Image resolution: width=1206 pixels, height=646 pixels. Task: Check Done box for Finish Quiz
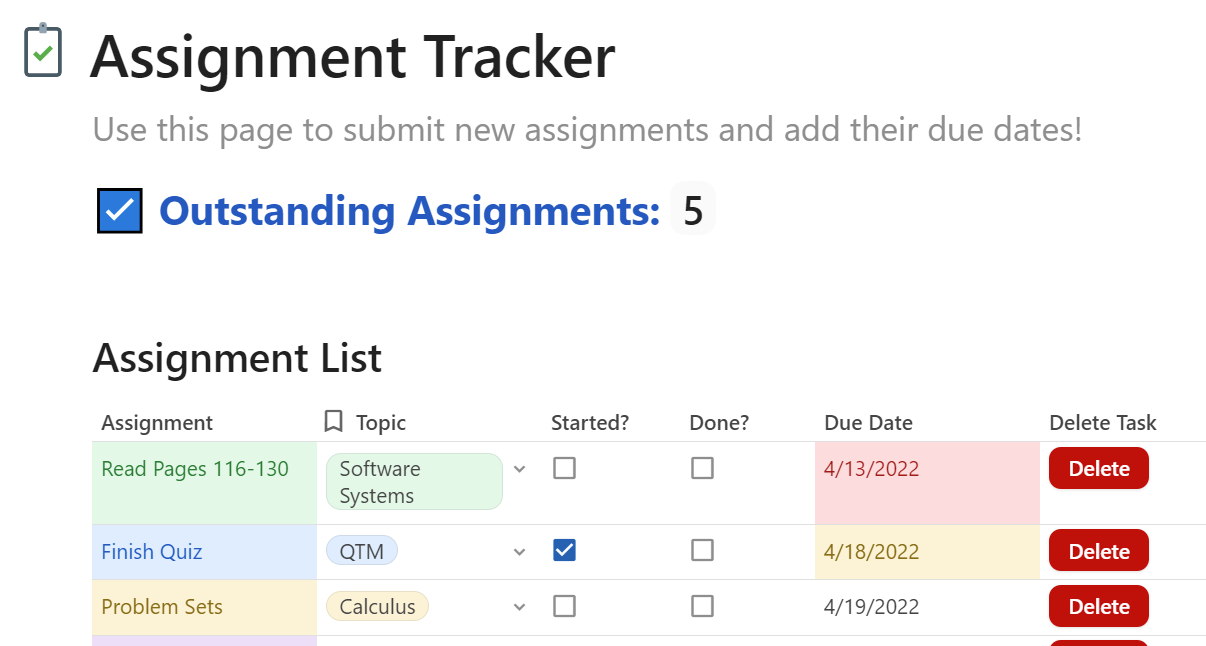(x=703, y=550)
